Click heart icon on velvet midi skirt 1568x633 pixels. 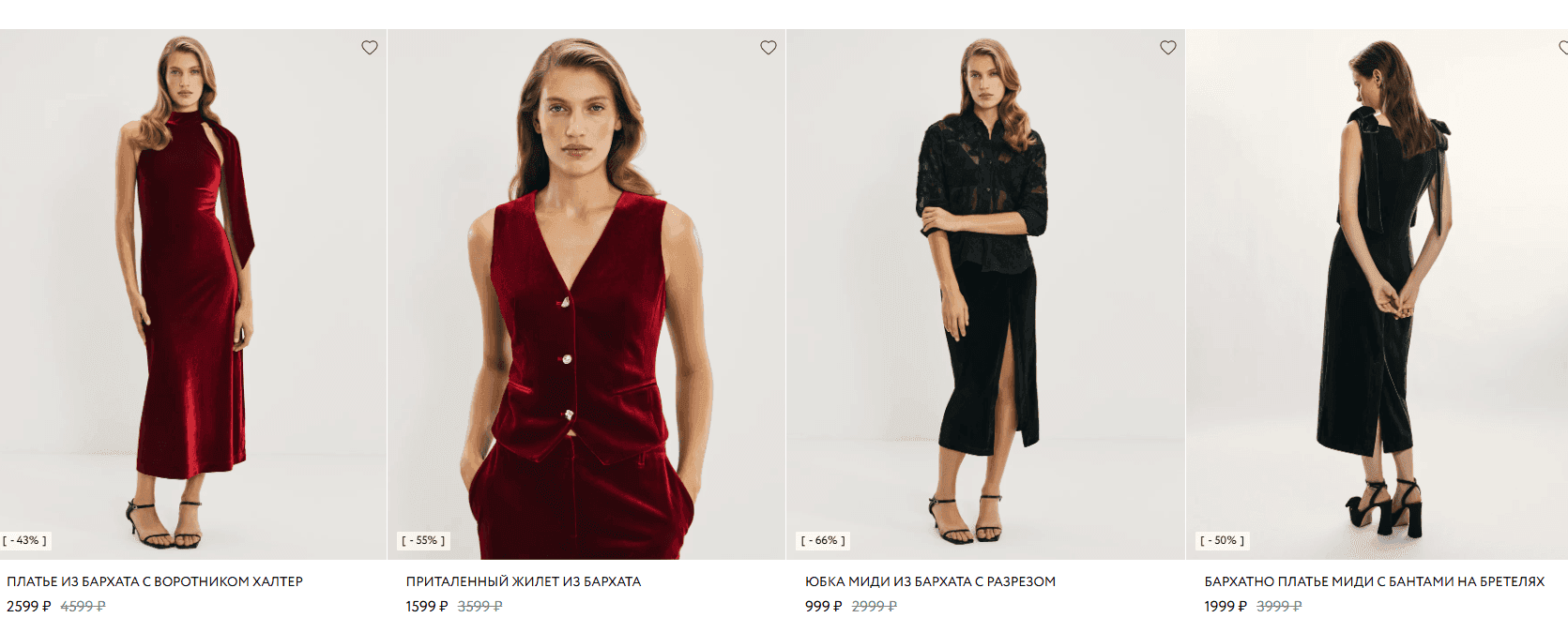[1168, 48]
